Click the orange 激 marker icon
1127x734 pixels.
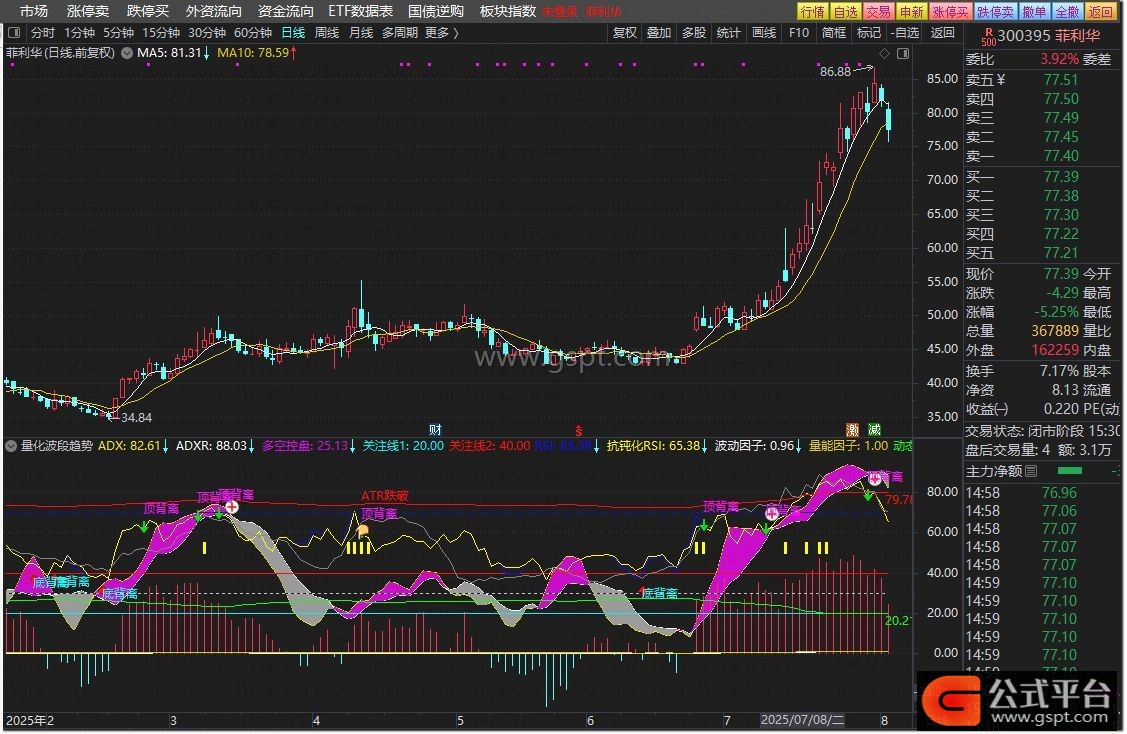tap(853, 429)
